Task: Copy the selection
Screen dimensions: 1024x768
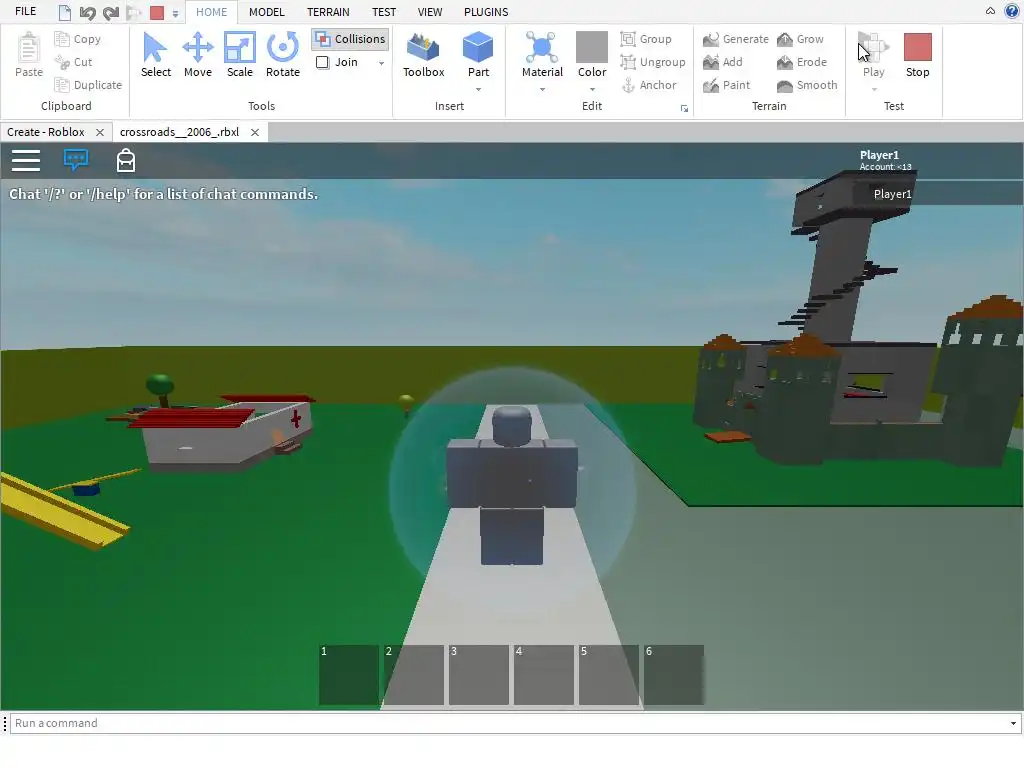Action: tap(78, 39)
